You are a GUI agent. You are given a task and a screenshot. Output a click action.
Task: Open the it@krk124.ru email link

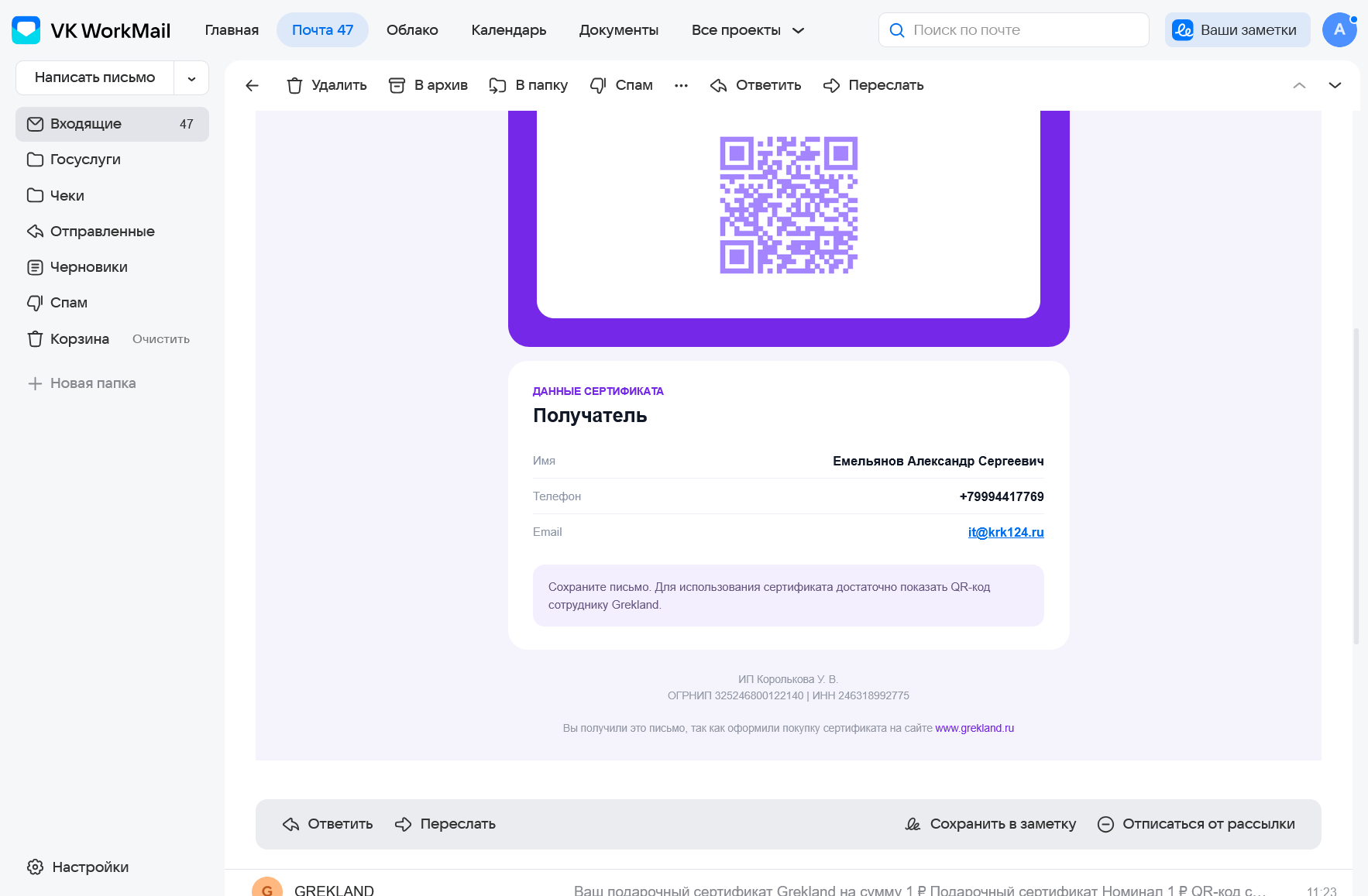pos(1005,532)
